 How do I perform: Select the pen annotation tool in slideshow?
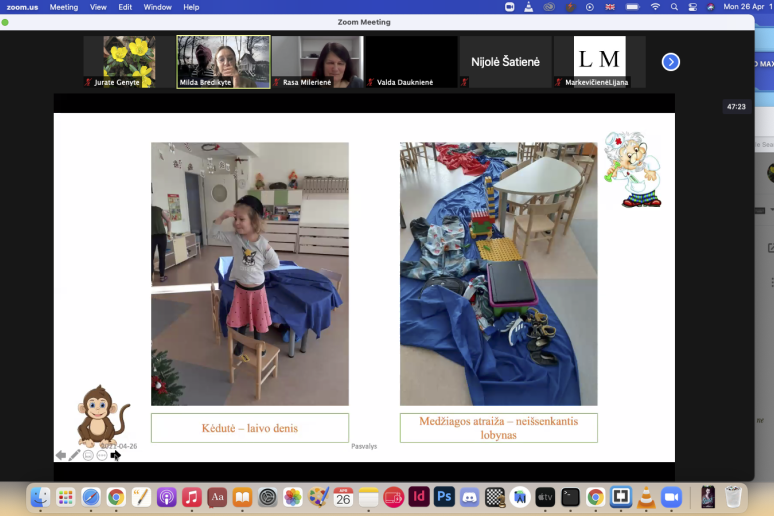[x=75, y=455]
